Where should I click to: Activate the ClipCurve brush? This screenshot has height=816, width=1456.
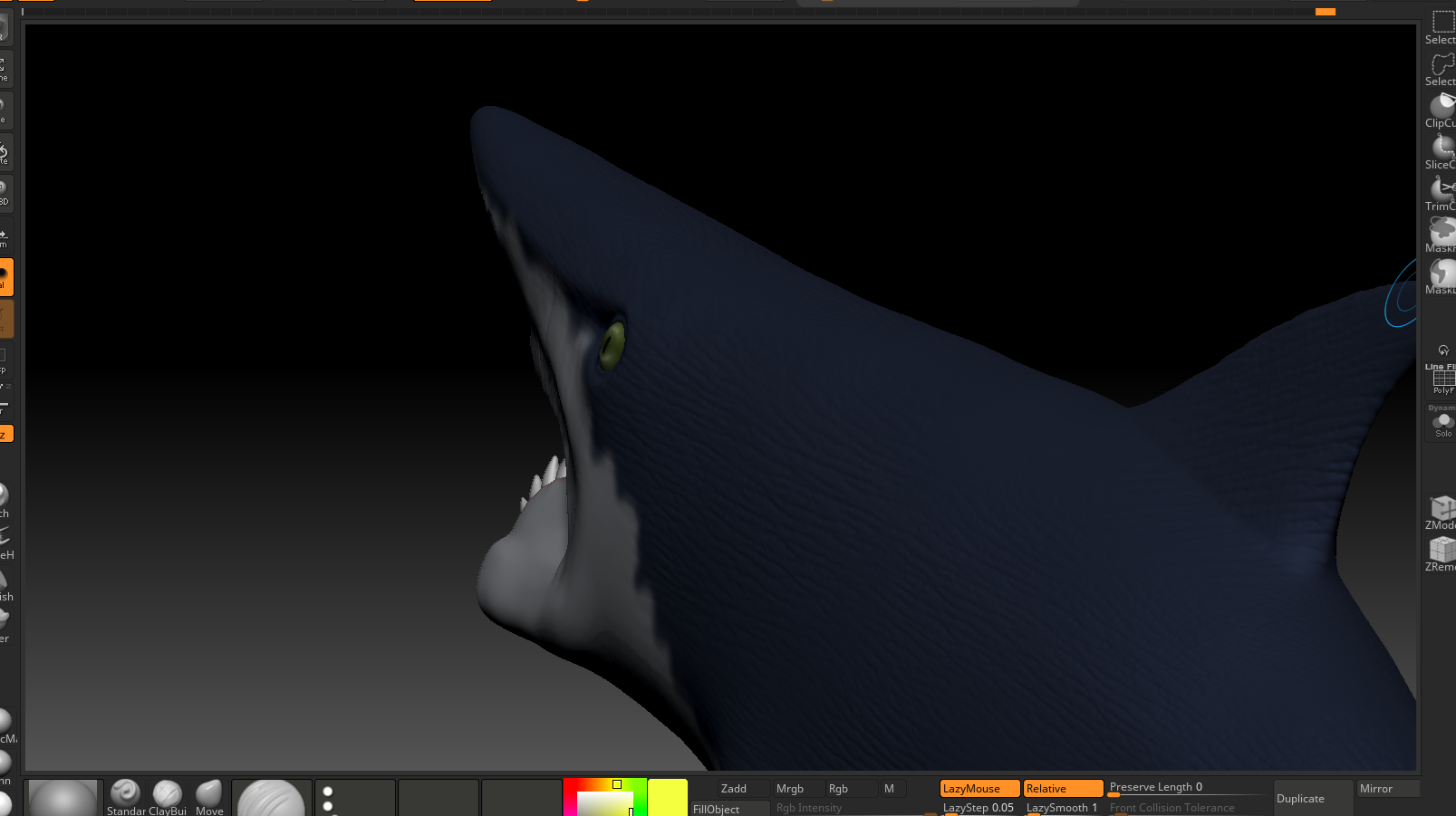(1442, 110)
